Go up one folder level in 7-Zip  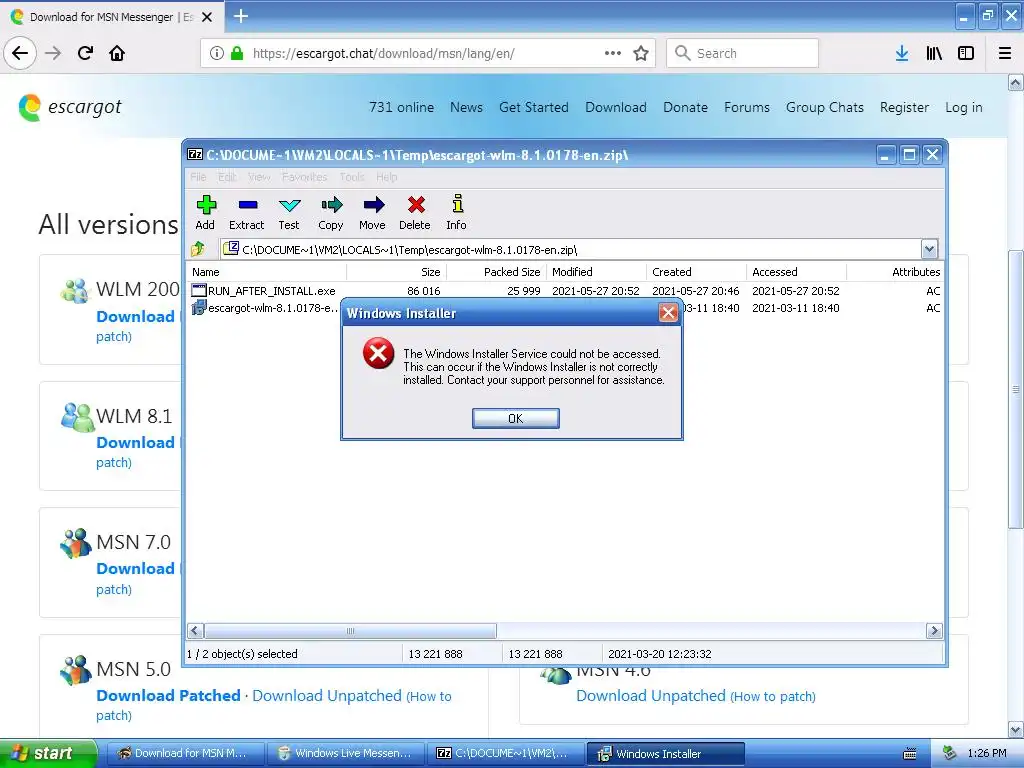tap(198, 249)
